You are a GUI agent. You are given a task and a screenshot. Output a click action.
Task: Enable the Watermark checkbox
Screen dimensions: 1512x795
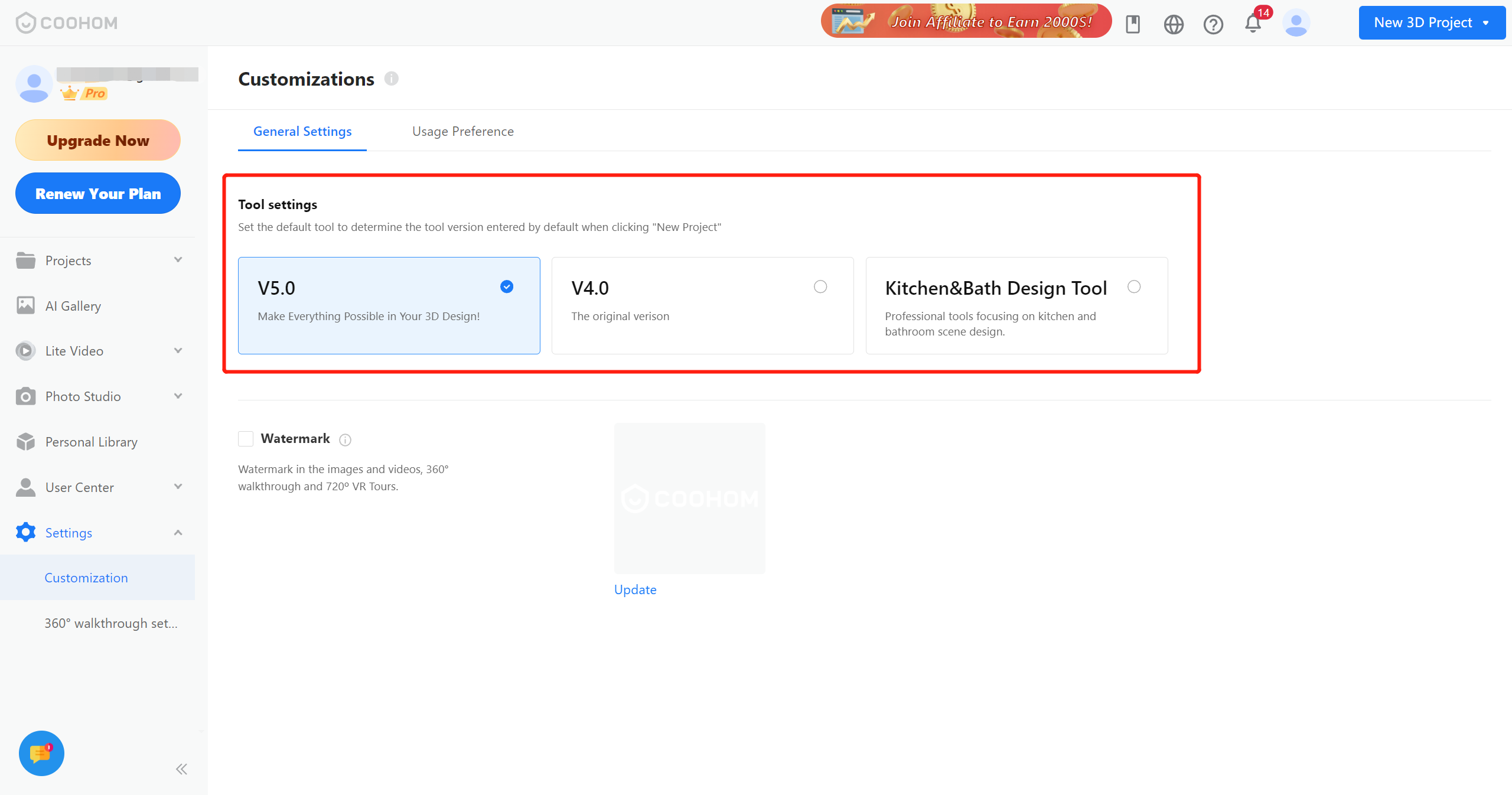point(246,439)
